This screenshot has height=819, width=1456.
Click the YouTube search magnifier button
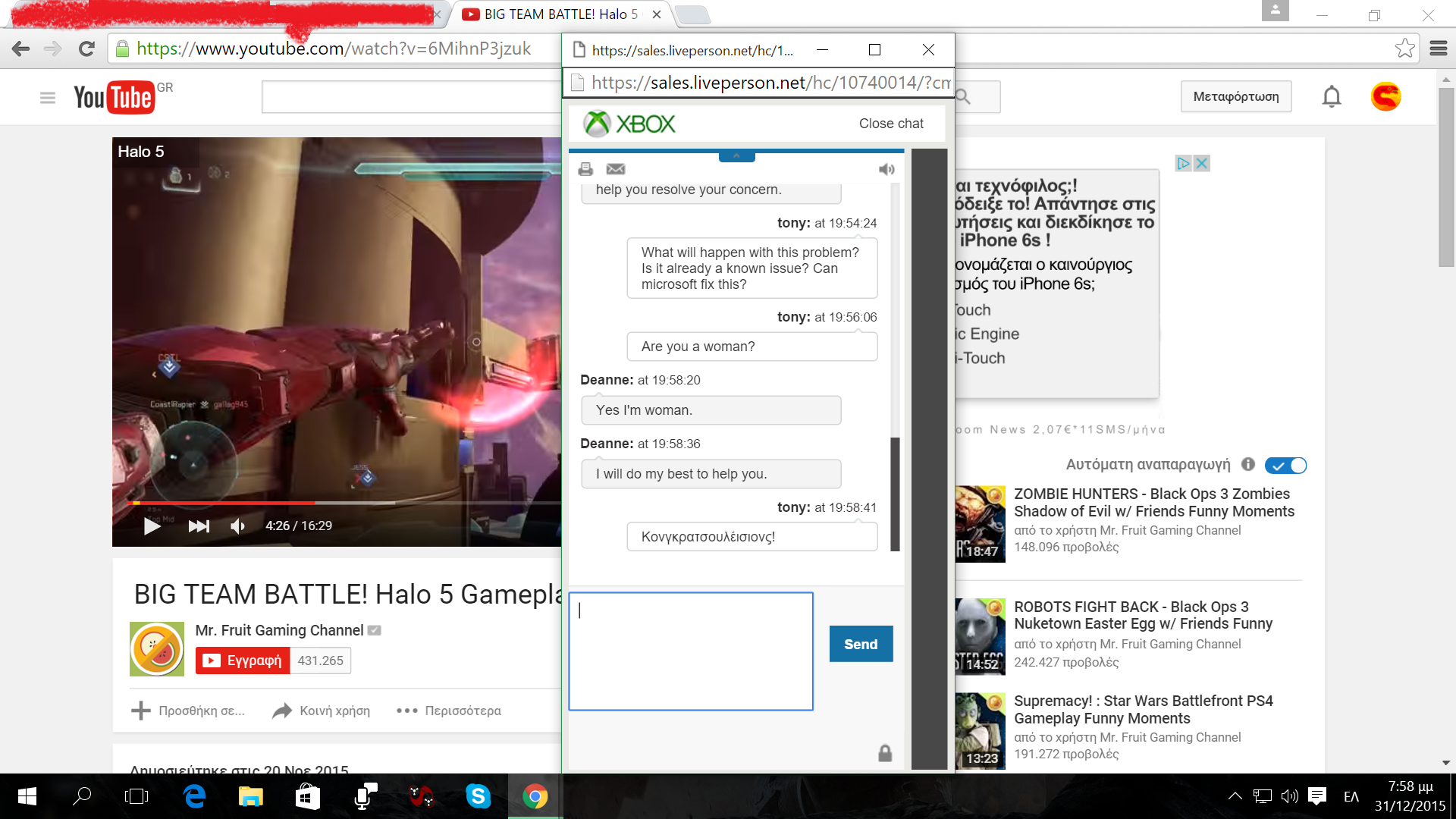coord(963,97)
